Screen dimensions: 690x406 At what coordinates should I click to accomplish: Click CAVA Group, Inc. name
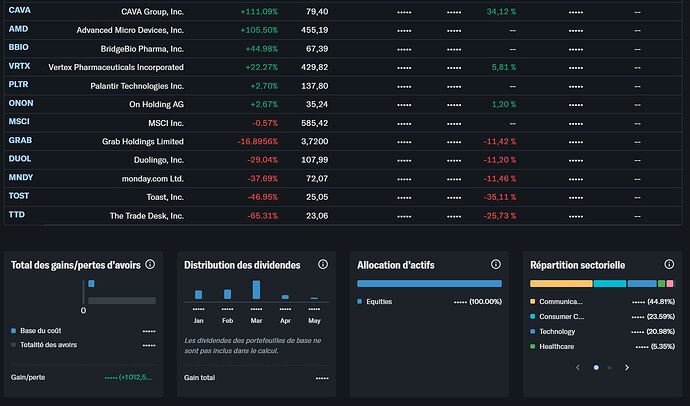152,12
